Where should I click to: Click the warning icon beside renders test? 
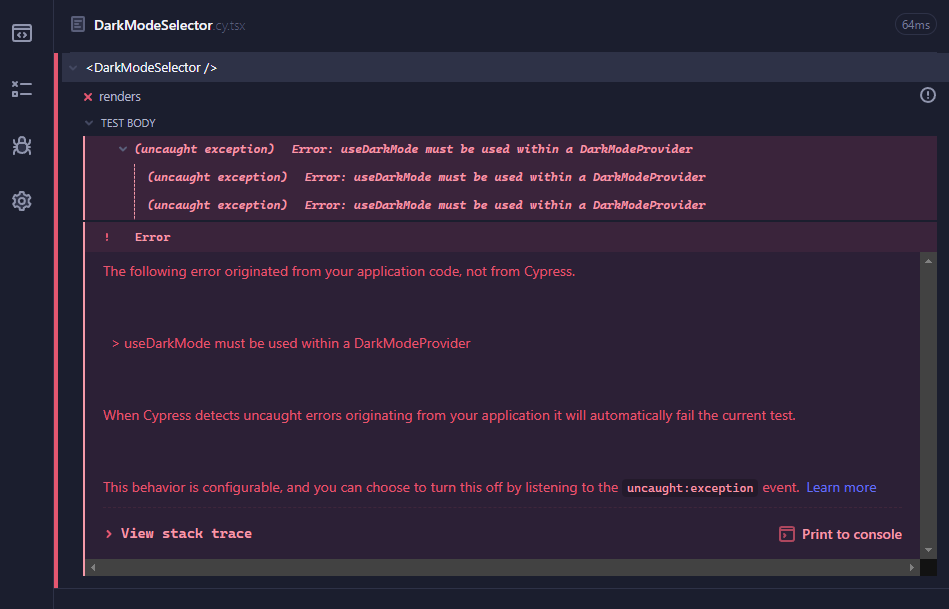[x=927, y=95]
